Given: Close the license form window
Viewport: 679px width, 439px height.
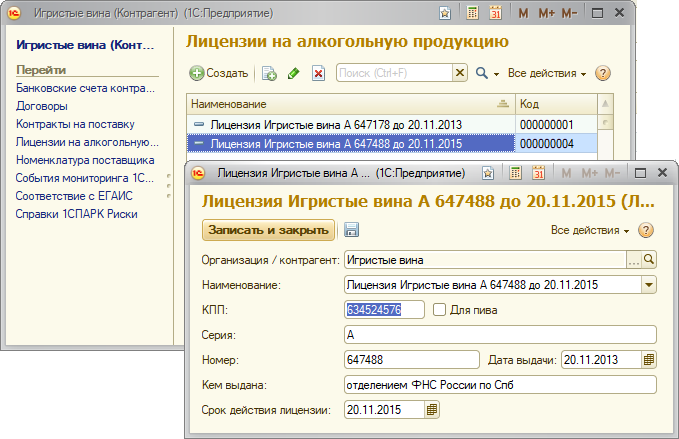Looking at the screenshot, I should click(x=662, y=173).
